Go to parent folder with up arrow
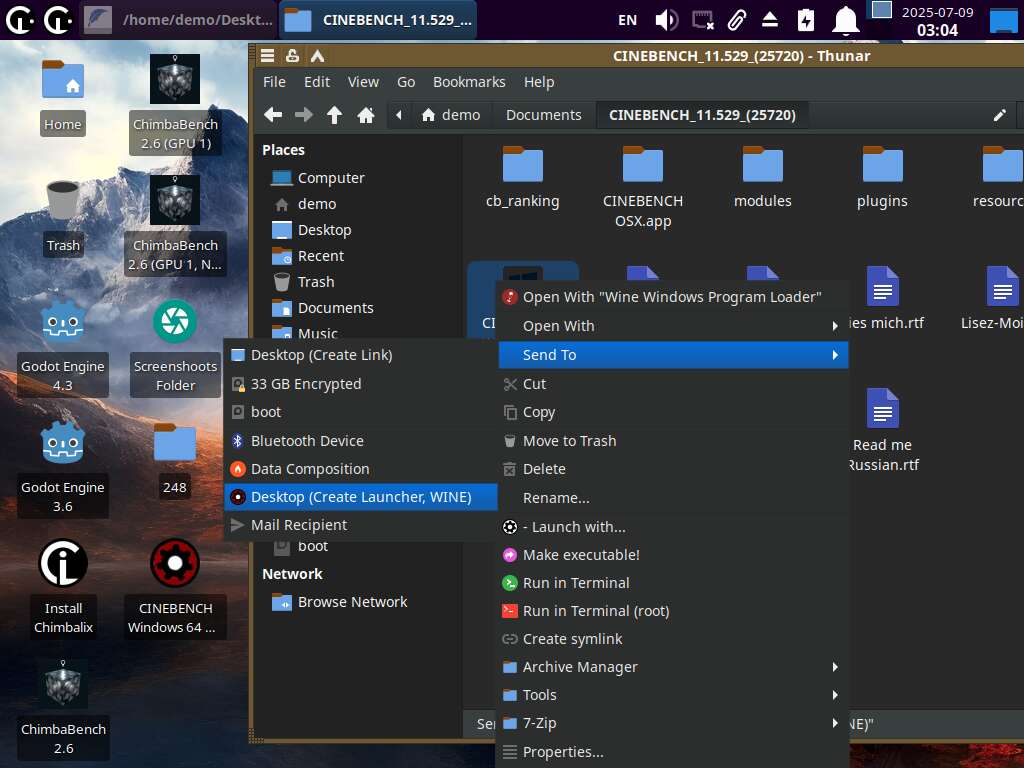 [335, 115]
